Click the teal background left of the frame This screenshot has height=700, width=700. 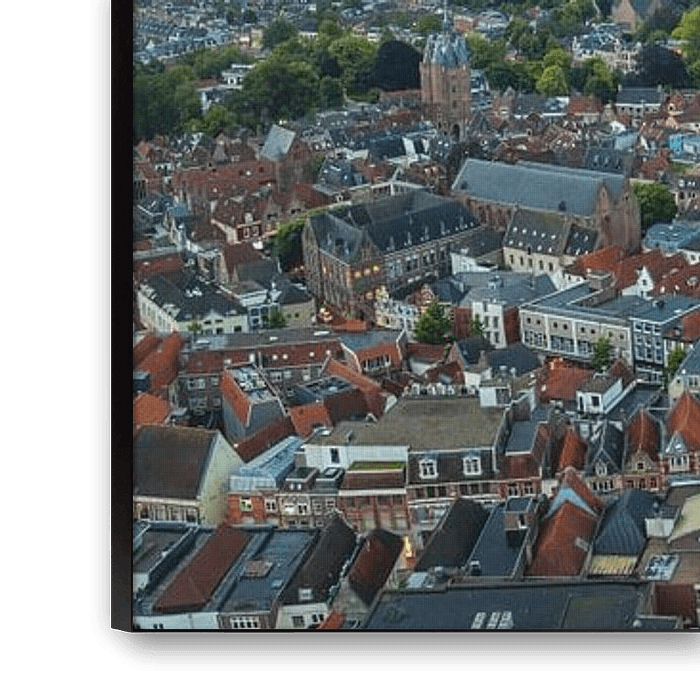[x=45, y=350]
